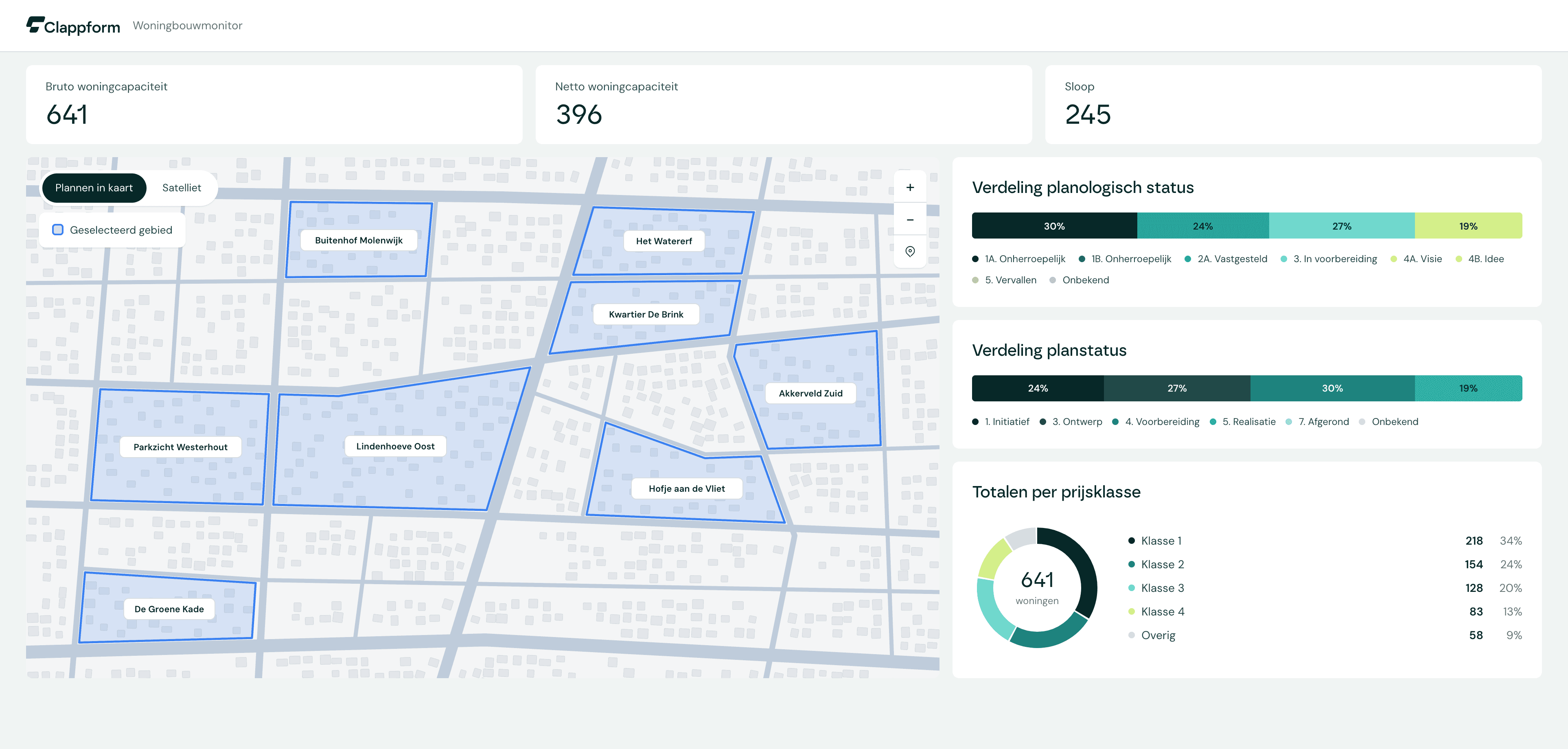Toggle Geselecteerd gebied checkbox

point(58,230)
